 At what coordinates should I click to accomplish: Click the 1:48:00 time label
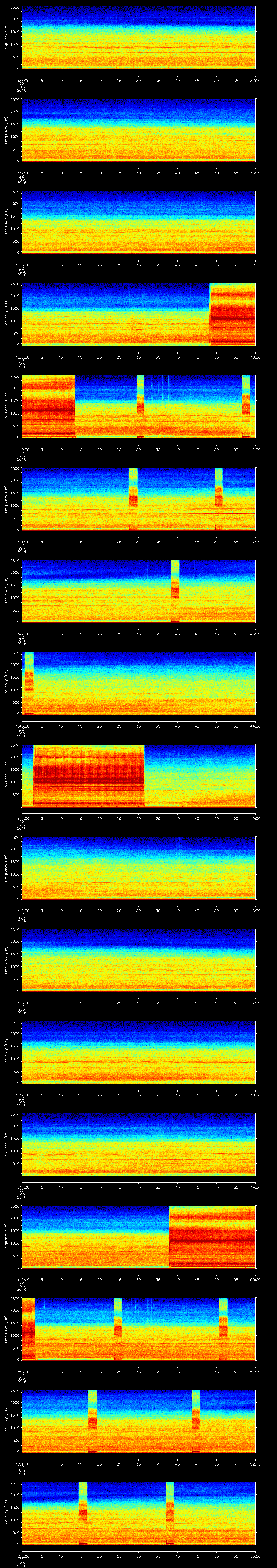point(22,1187)
